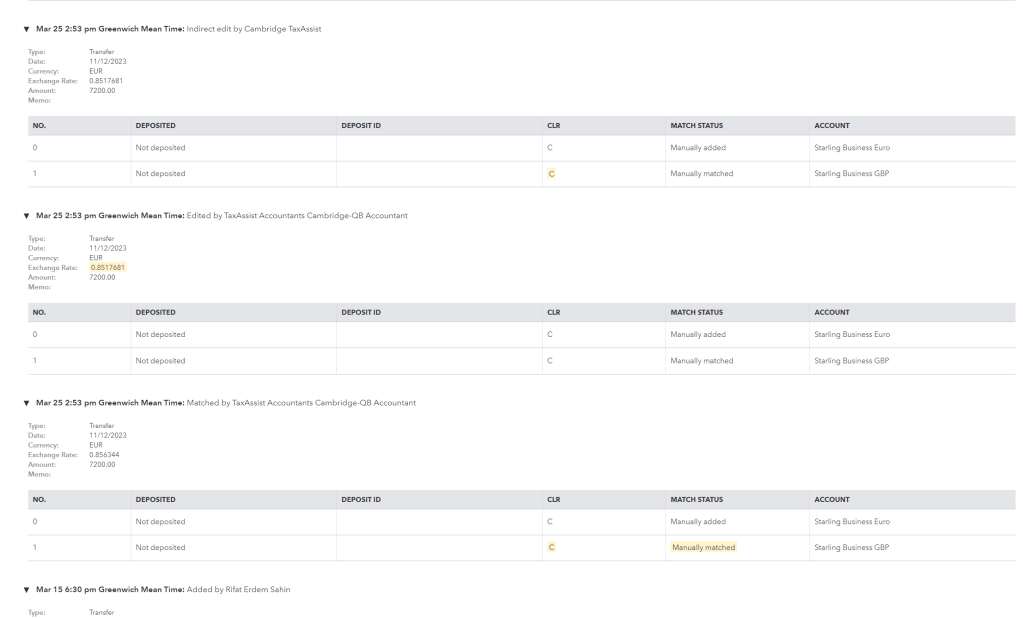This screenshot has height=618, width=1023.
Task: Click Manually matched status in Edited entry
Action: [701, 360]
